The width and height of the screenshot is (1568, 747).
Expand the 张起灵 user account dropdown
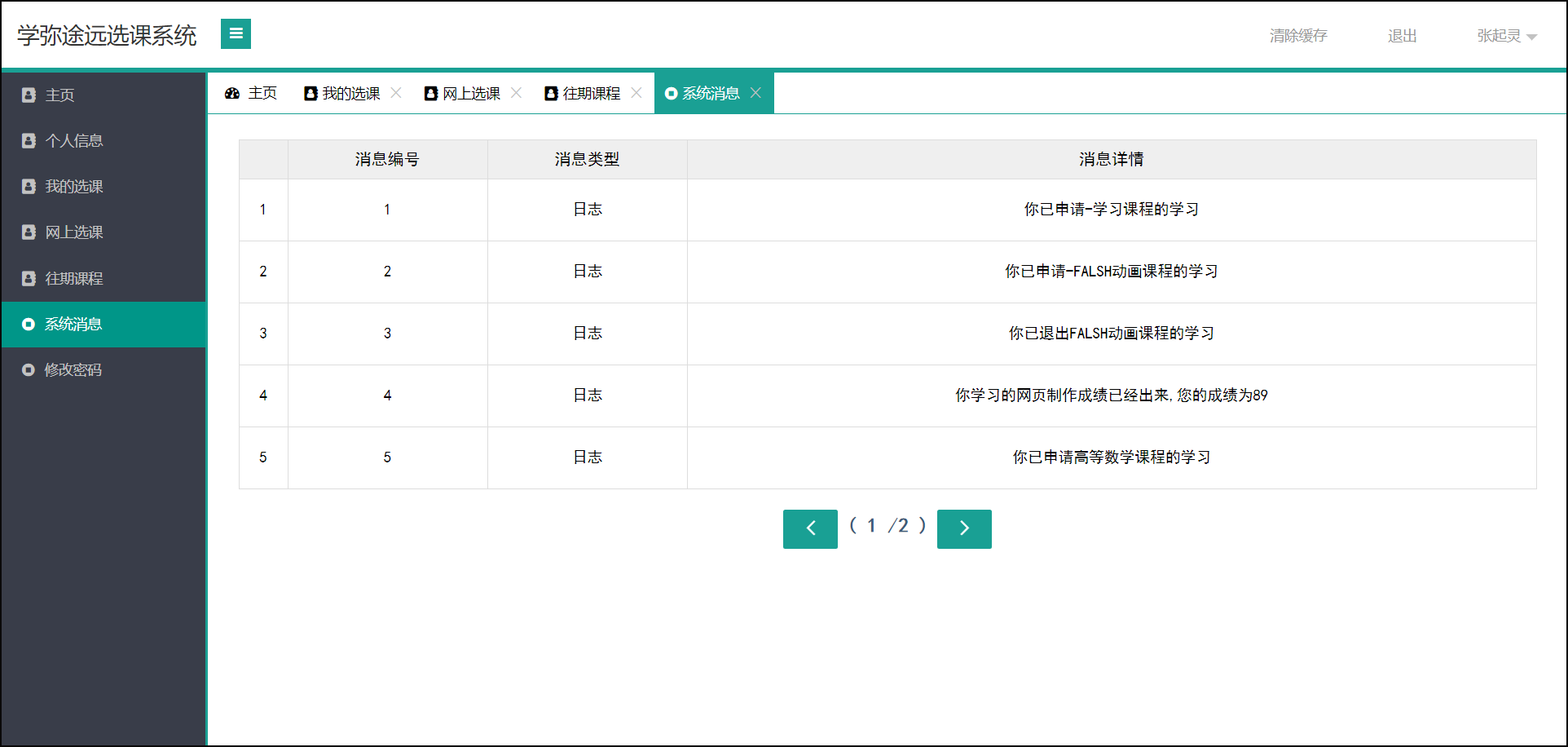[1506, 36]
